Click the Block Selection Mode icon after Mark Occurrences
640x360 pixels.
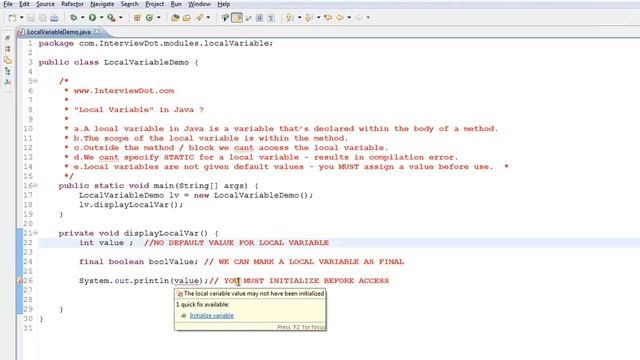coord(248,18)
